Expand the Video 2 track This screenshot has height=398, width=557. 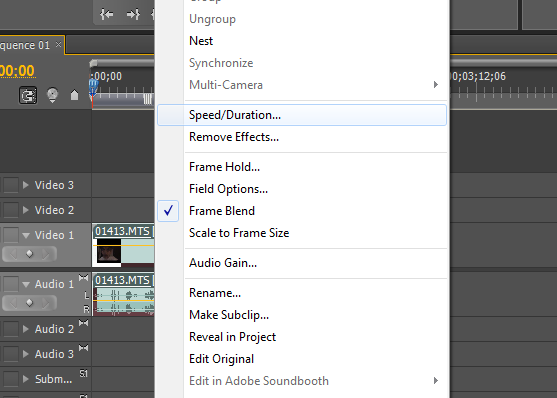click(26, 210)
